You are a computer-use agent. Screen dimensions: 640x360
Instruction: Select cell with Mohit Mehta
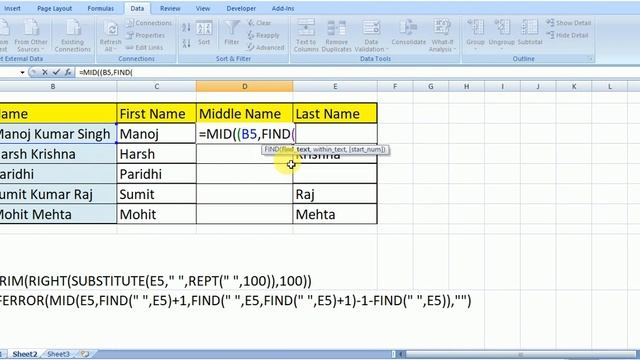pos(58,214)
